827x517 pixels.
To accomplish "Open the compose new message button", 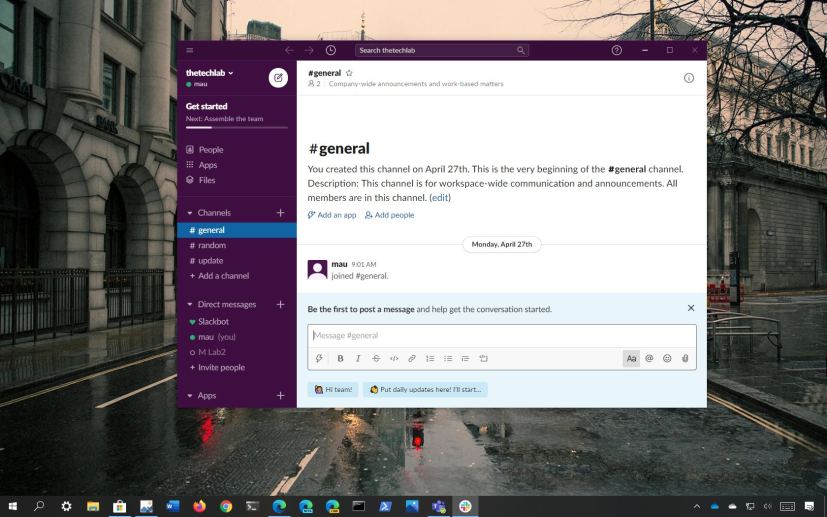I will click(x=278, y=78).
